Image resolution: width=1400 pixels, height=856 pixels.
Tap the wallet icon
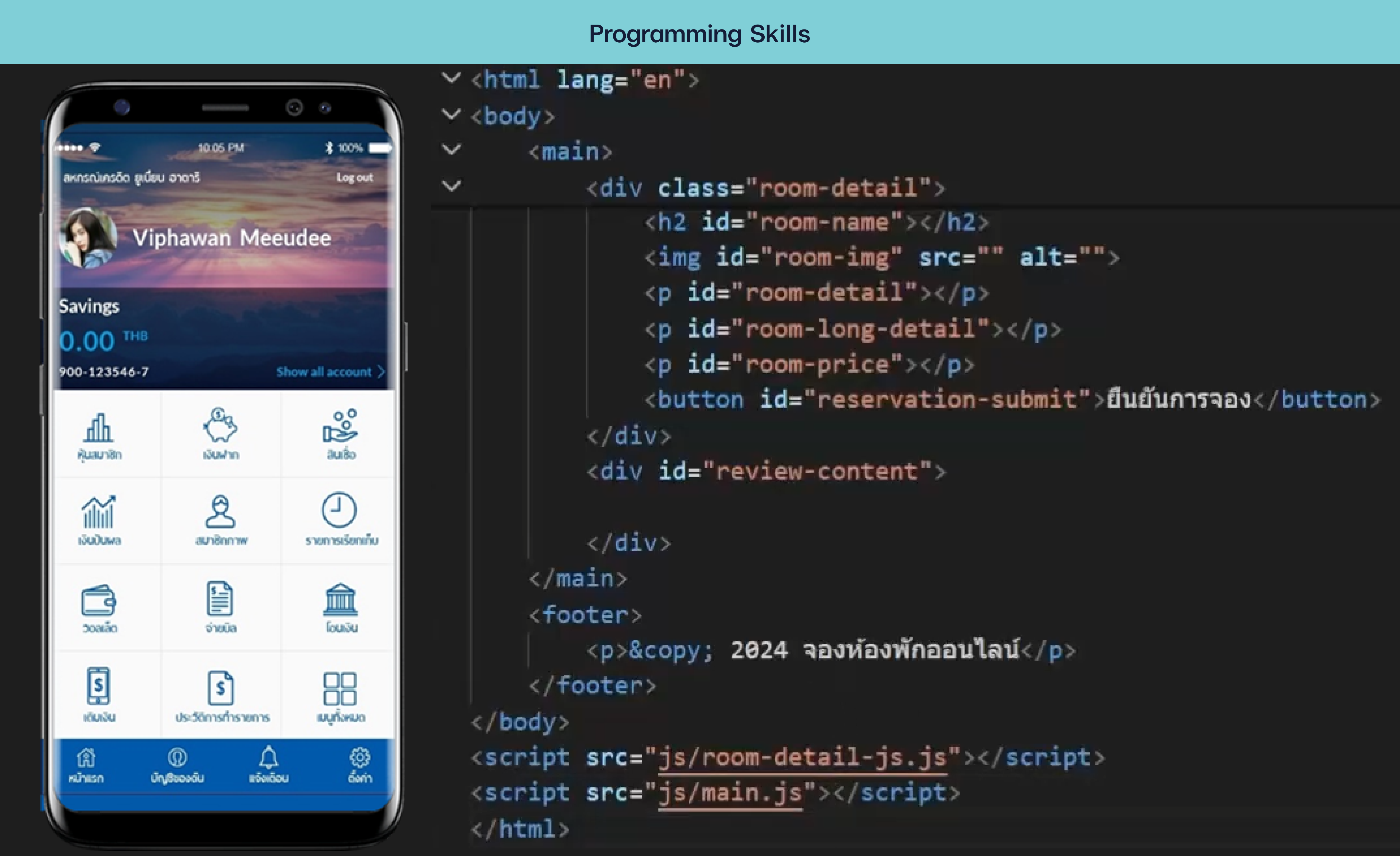99,601
